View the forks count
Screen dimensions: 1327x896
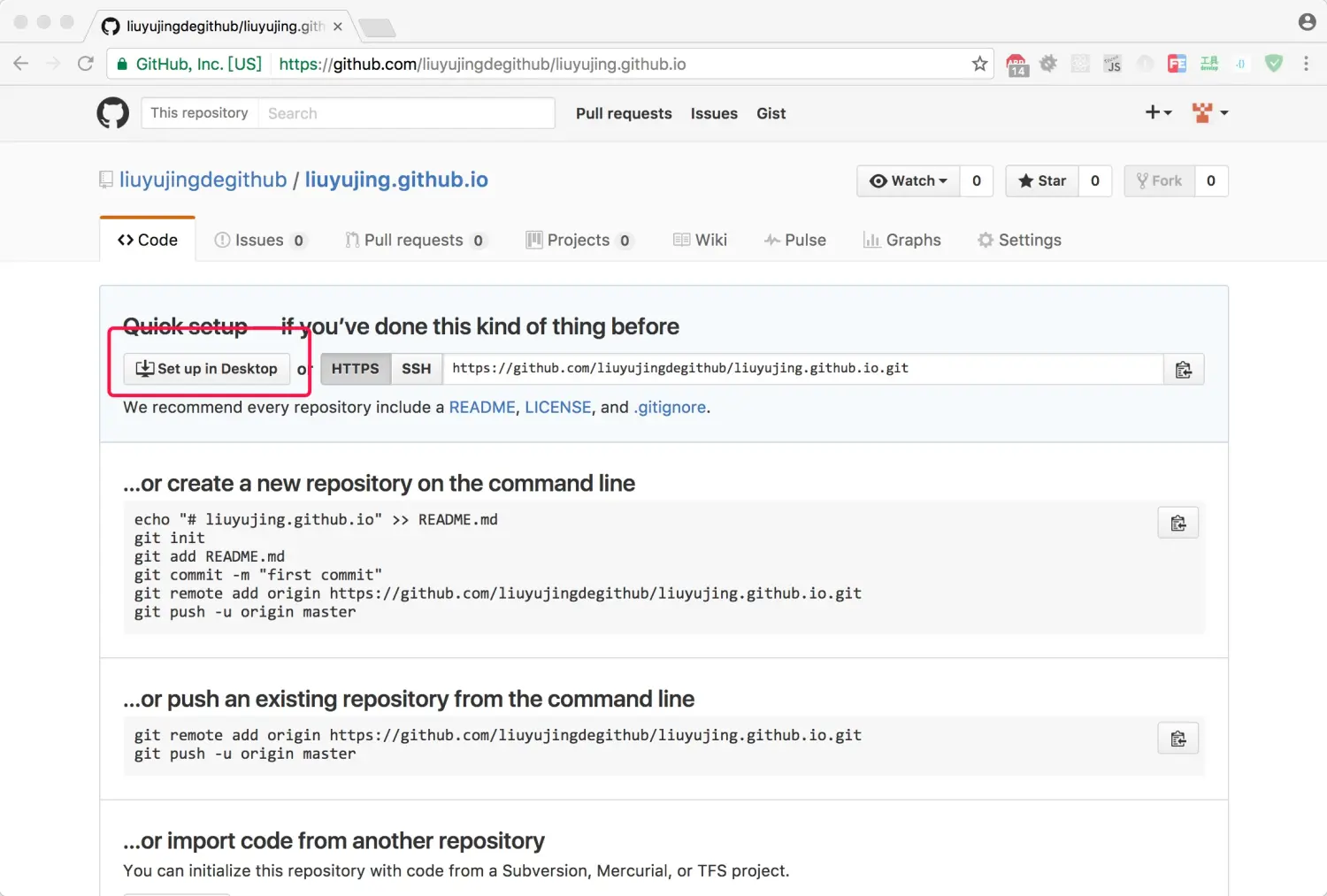click(1211, 180)
